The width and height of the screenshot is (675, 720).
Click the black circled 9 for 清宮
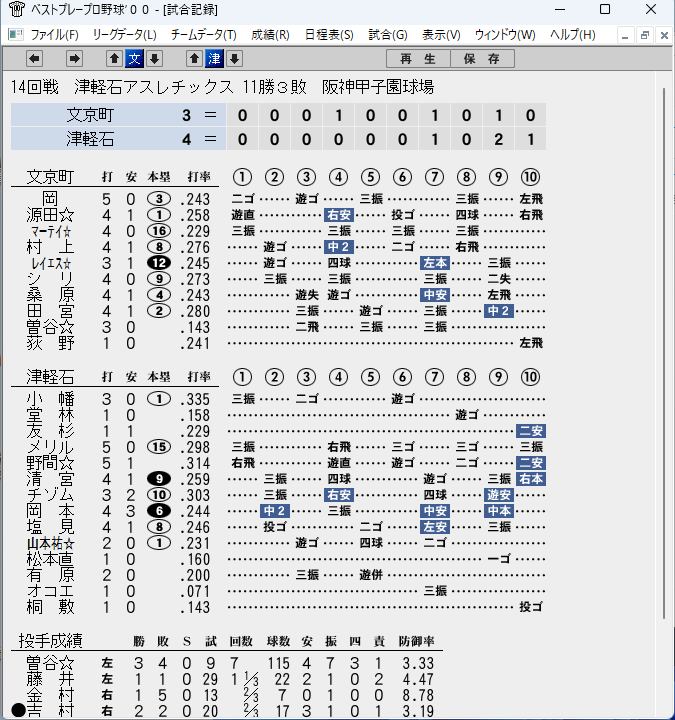point(159,479)
